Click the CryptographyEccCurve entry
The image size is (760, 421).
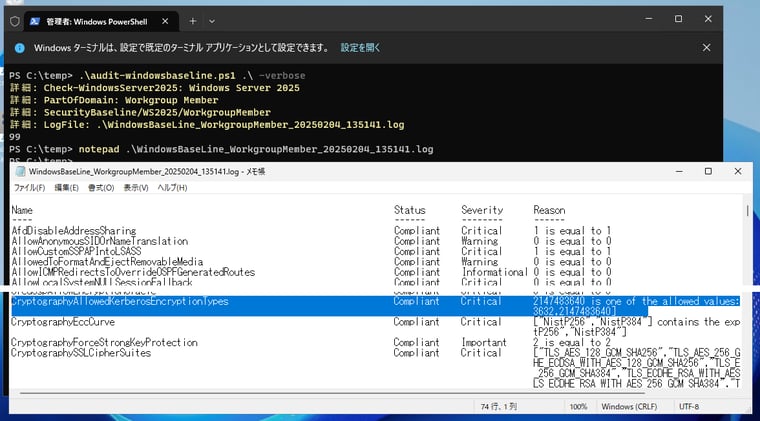coord(63,322)
